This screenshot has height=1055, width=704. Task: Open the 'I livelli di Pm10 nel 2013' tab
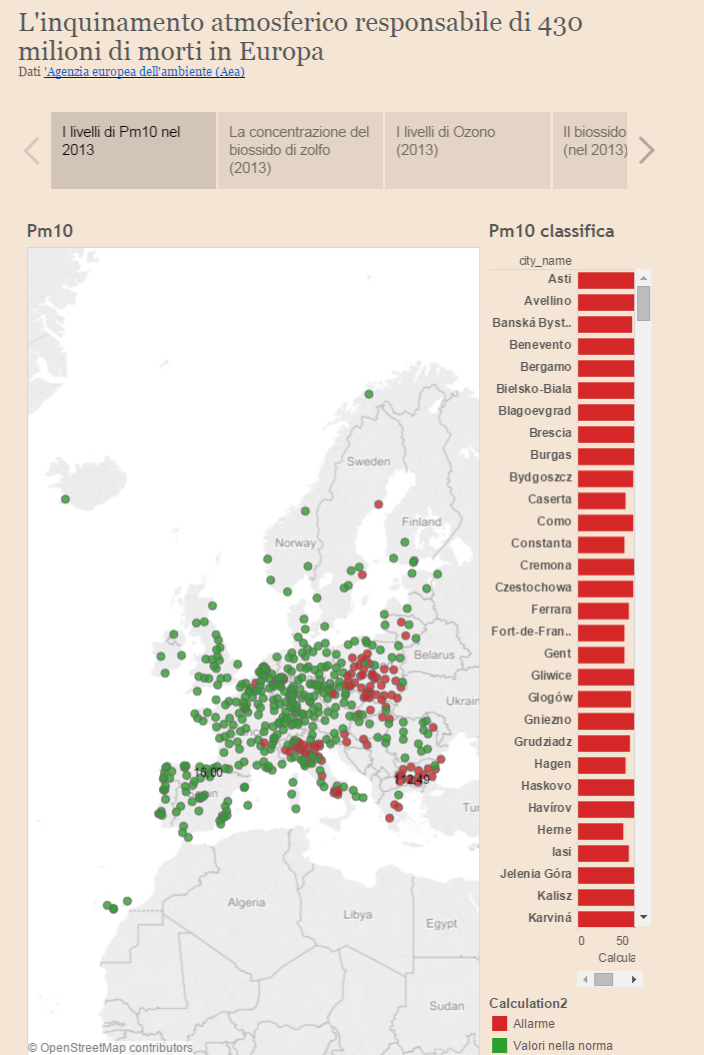pyautogui.click(x=133, y=150)
